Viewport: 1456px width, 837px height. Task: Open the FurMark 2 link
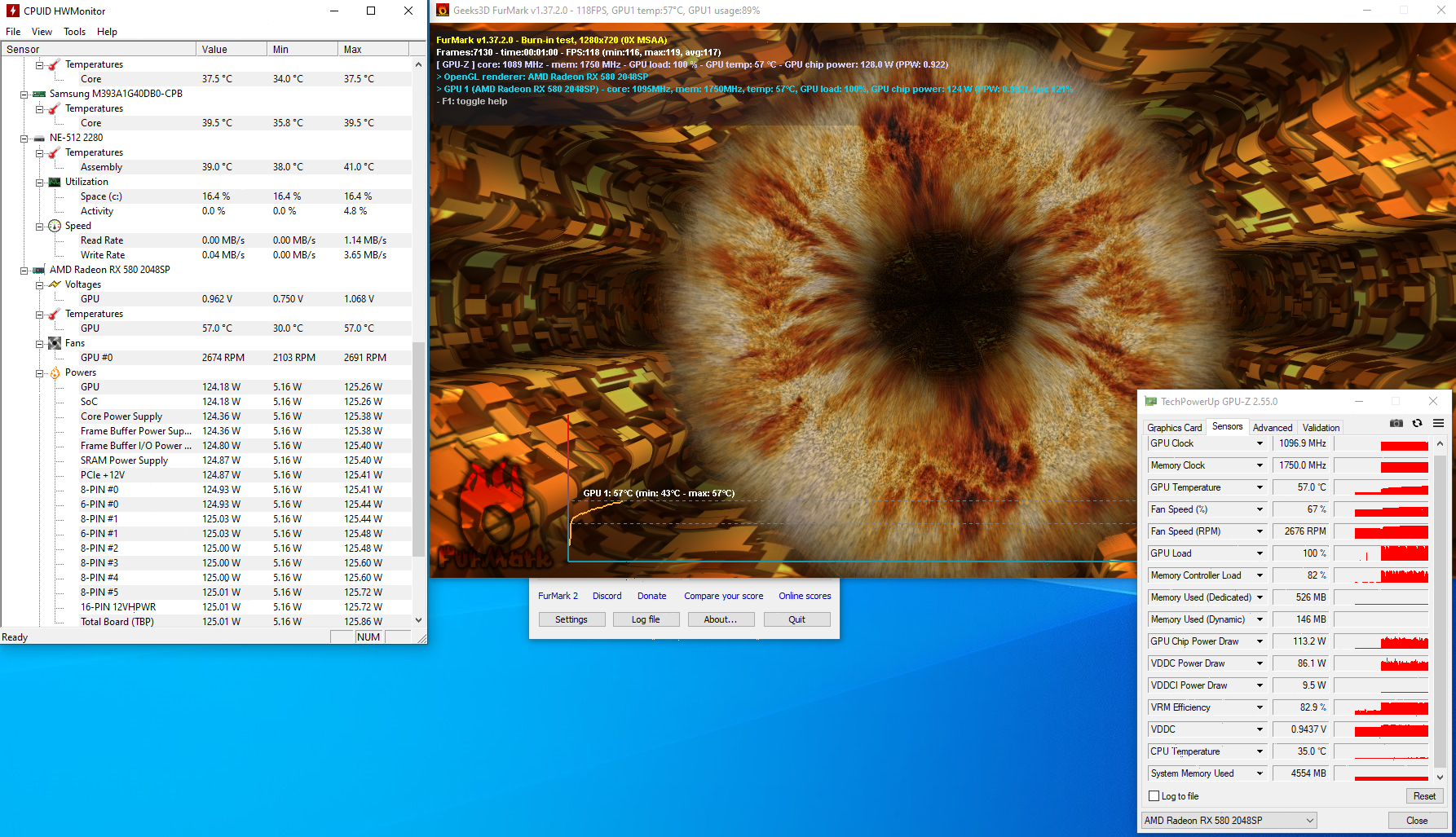point(558,596)
